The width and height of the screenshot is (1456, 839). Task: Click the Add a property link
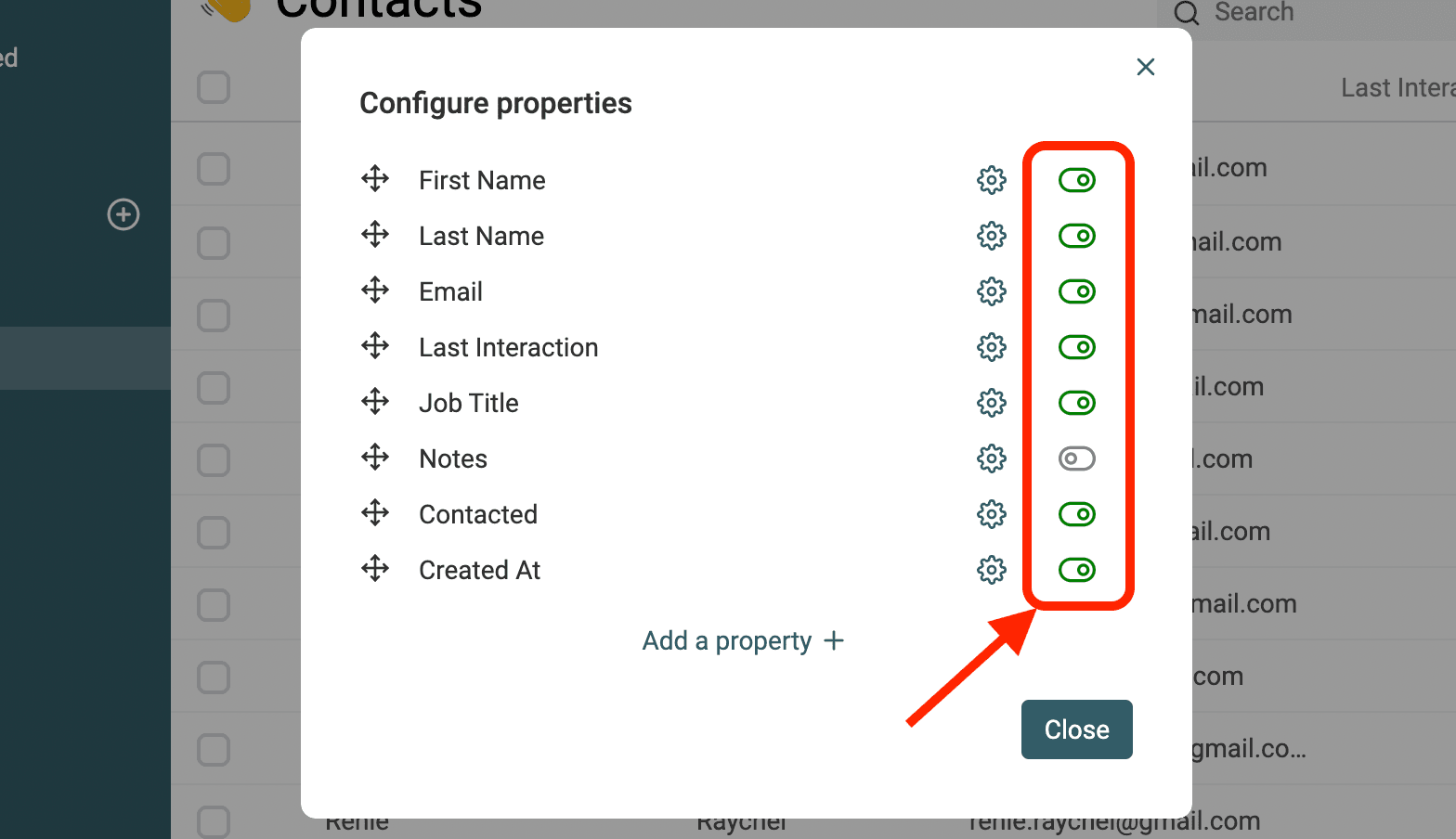[x=743, y=640]
